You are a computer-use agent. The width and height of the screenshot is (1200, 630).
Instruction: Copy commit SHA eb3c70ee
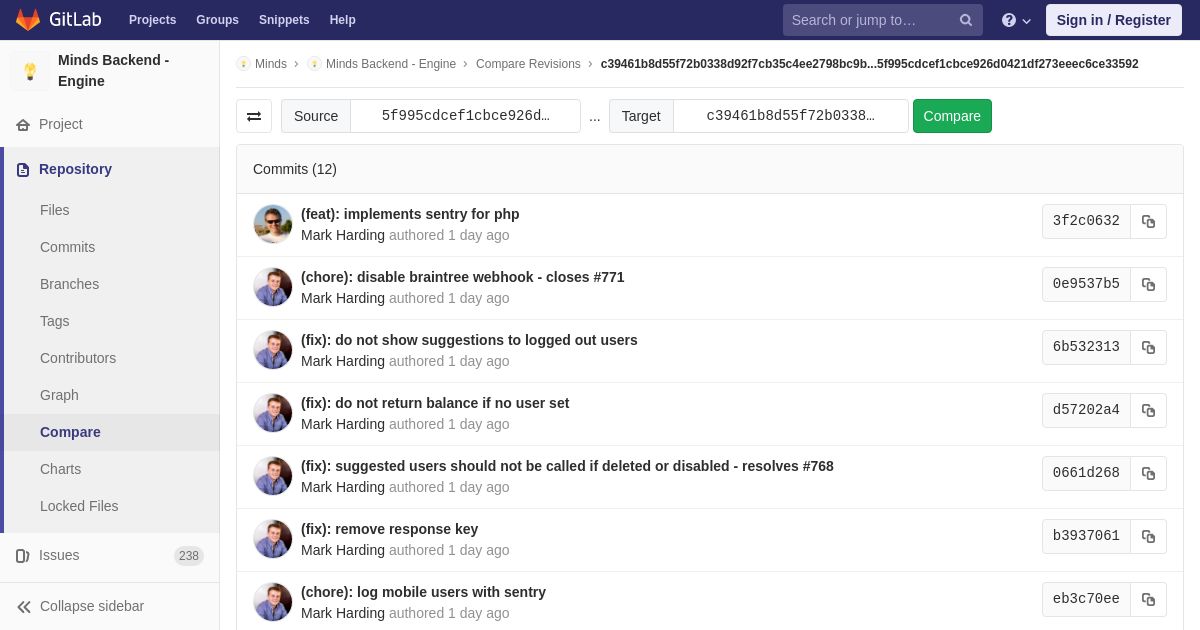click(x=1148, y=599)
